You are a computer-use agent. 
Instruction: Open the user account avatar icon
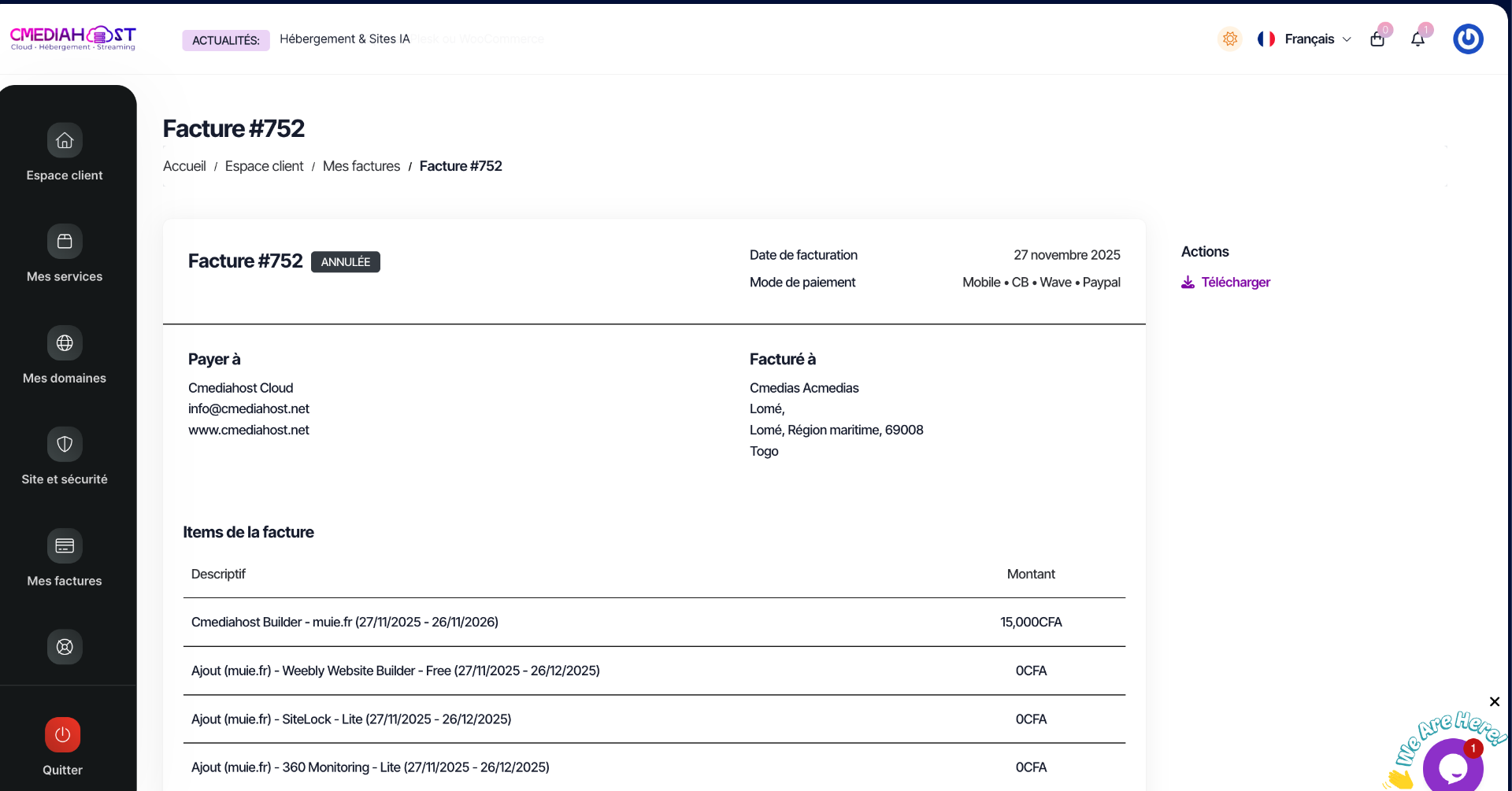[x=1468, y=39]
